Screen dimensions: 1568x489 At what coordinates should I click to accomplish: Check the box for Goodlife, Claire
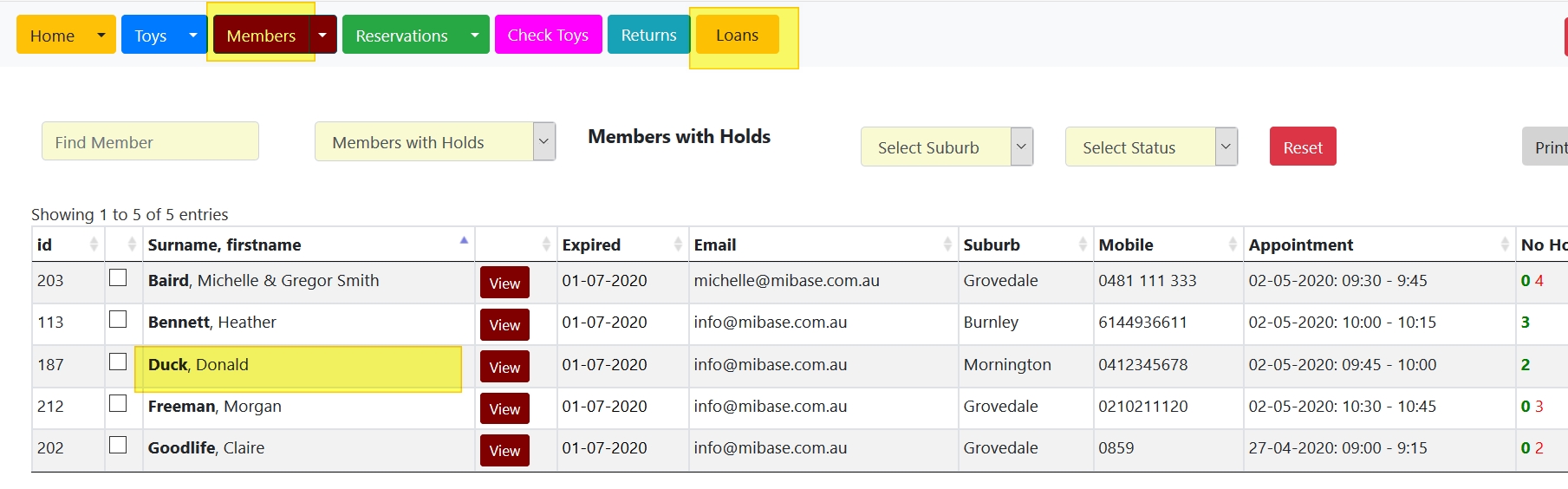[x=118, y=446]
